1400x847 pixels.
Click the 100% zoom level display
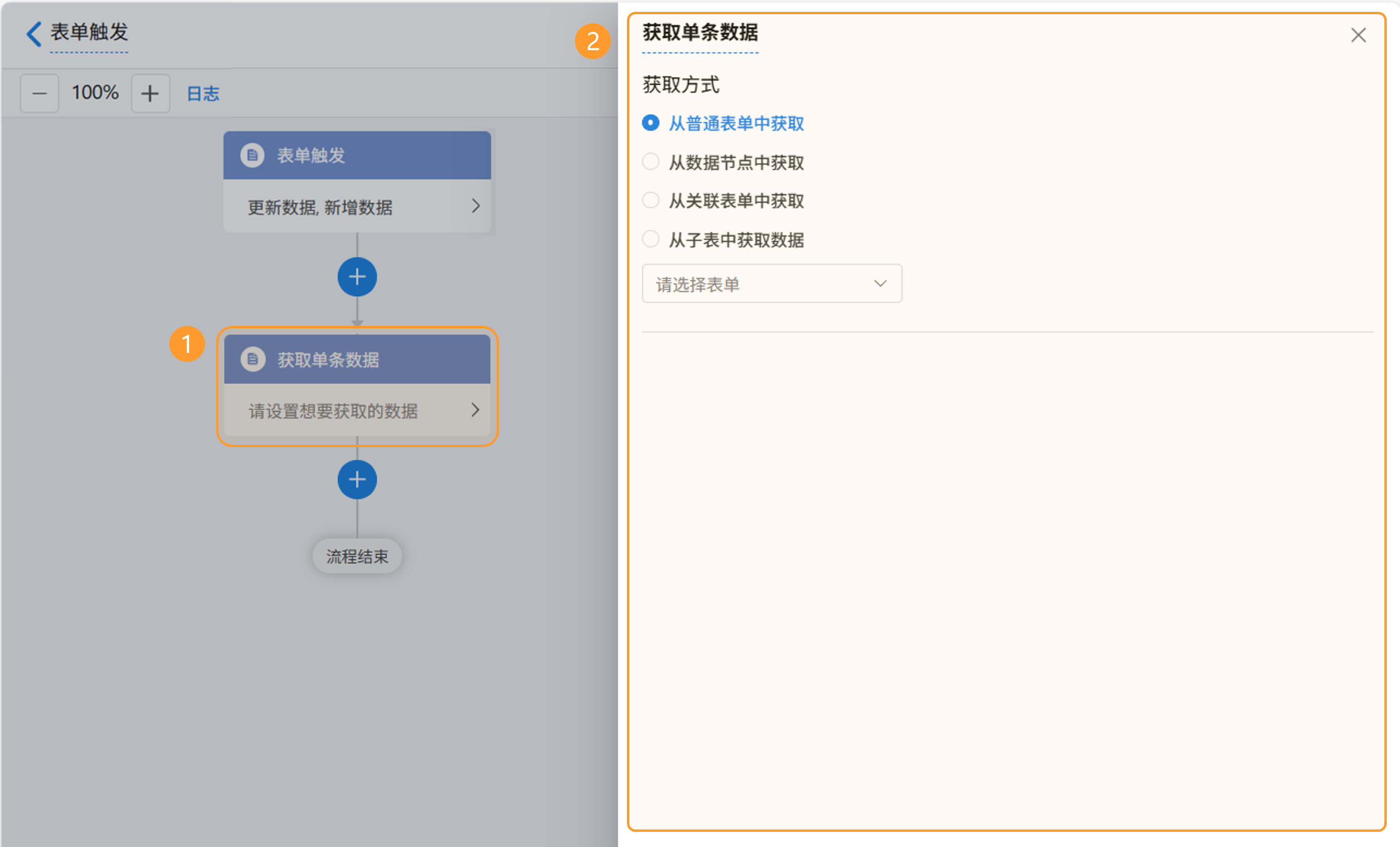(x=95, y=92)
